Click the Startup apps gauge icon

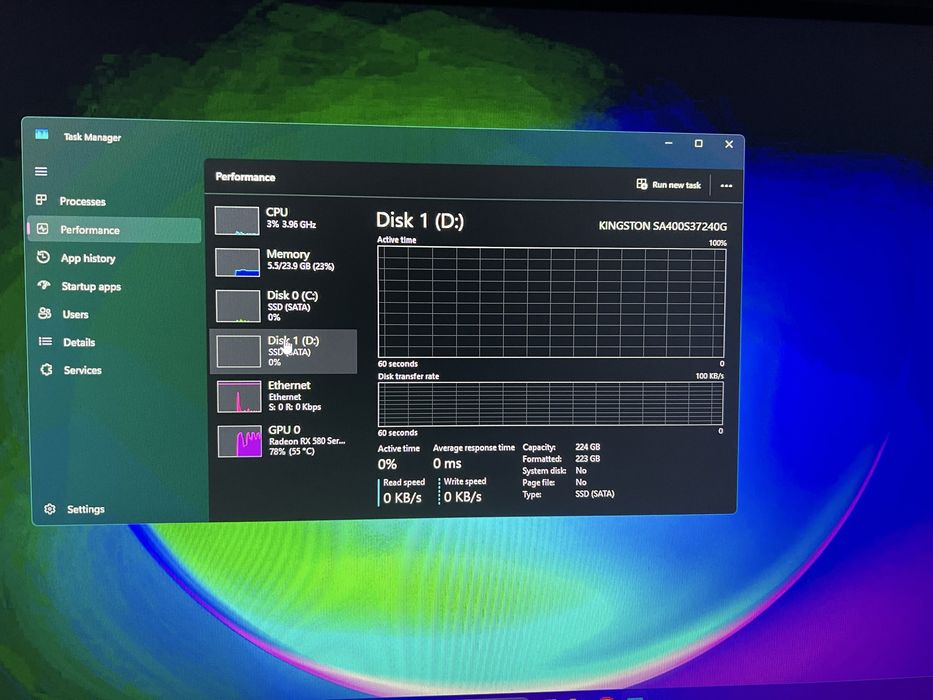(43, 285)
